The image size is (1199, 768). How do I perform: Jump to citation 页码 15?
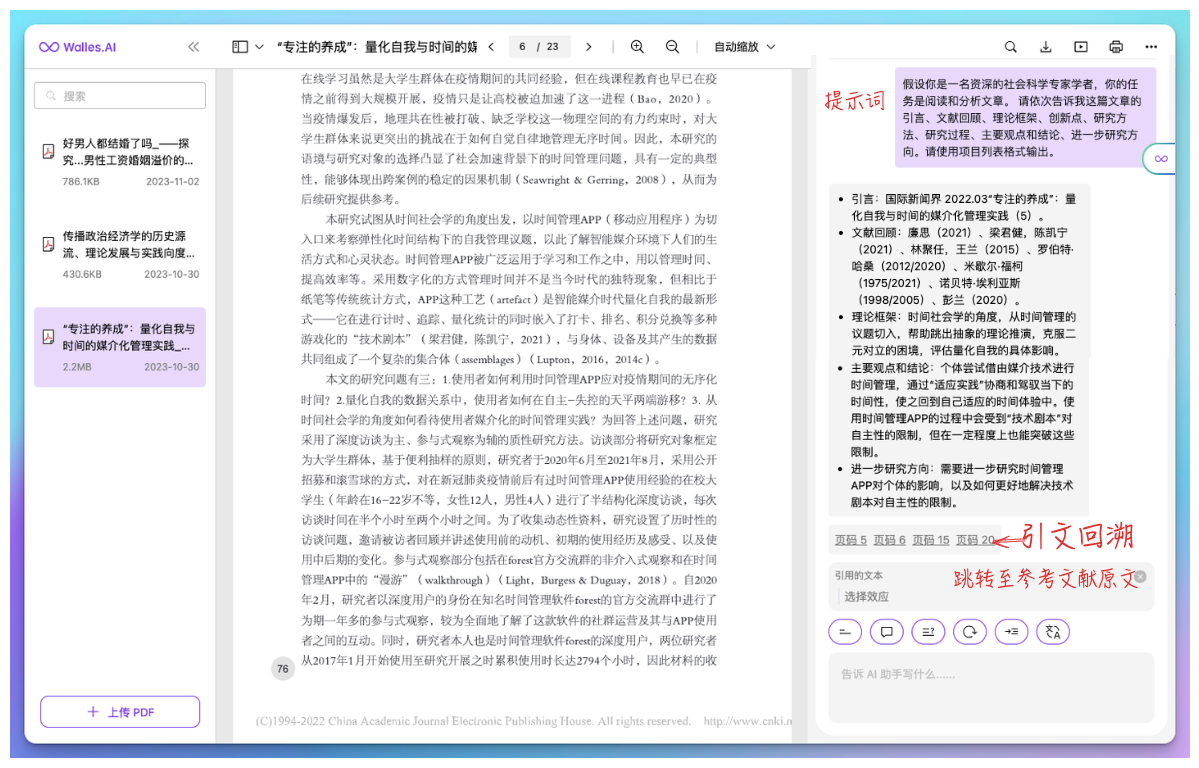931,540
